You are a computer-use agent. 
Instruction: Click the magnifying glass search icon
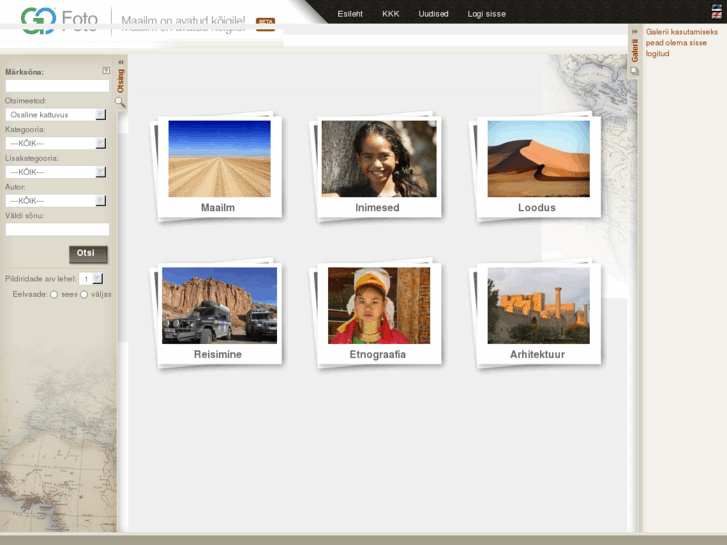(120, 102)
